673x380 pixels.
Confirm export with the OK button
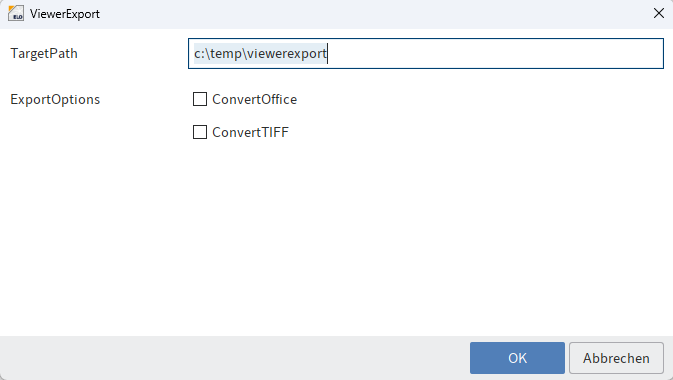coord(517,358)
